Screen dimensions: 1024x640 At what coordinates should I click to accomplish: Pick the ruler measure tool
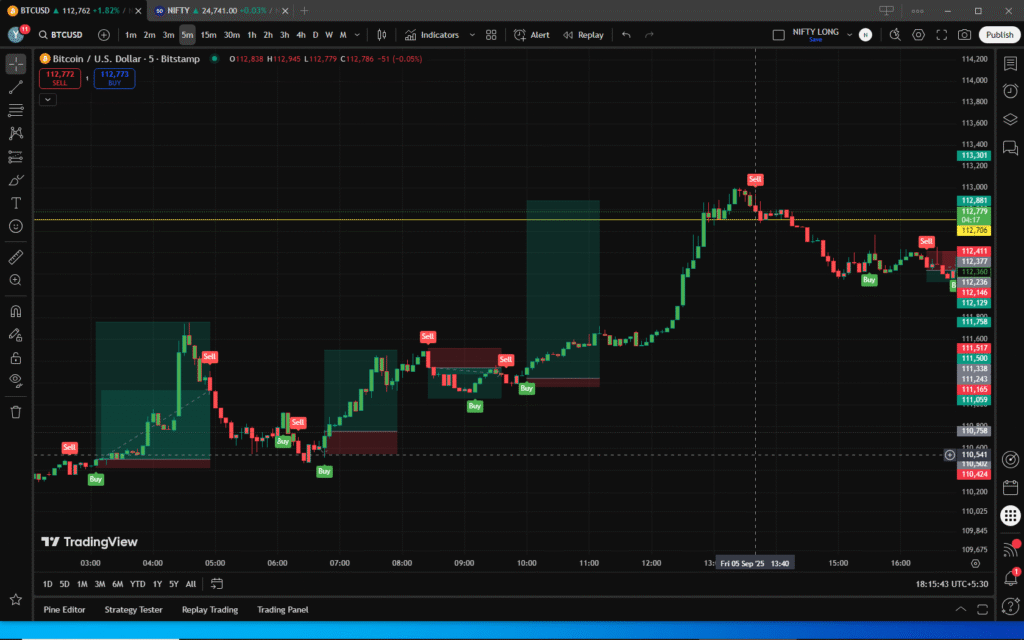point(16,257)
